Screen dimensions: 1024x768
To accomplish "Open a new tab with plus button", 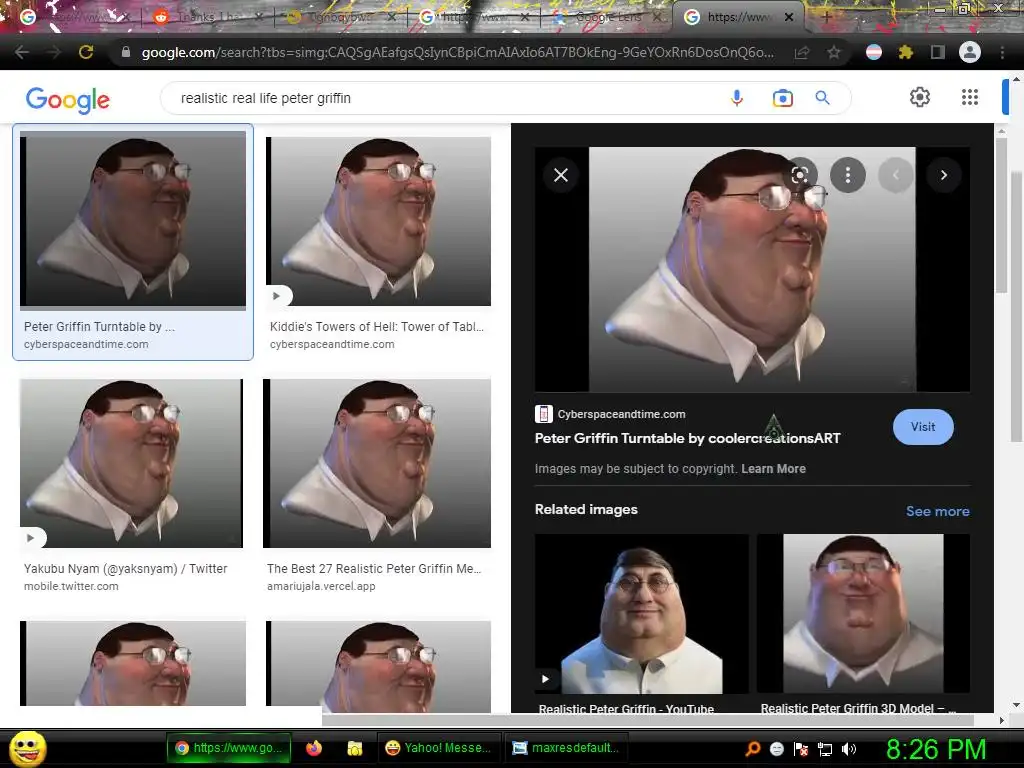I will pyautogui.click(x=826, y=17).
